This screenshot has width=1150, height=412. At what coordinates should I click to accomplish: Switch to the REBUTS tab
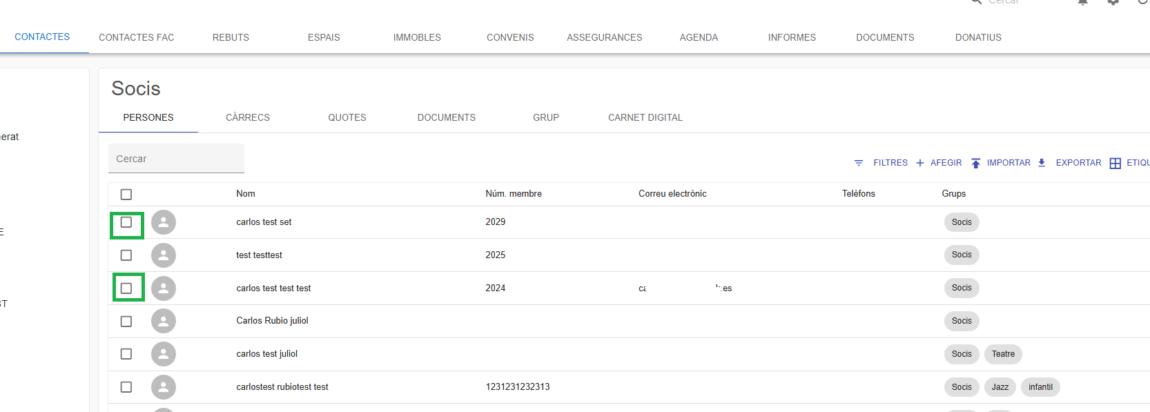click(230, 37)
